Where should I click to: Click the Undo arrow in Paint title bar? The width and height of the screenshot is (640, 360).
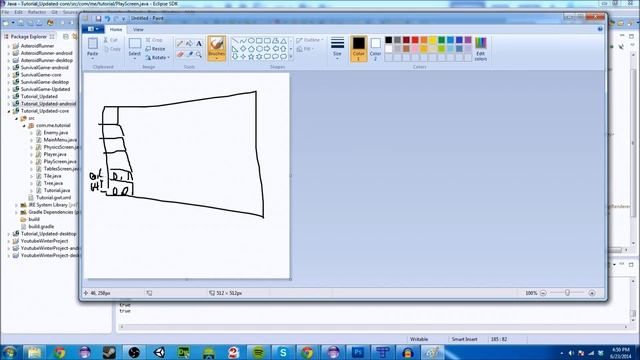click(107, 18)
